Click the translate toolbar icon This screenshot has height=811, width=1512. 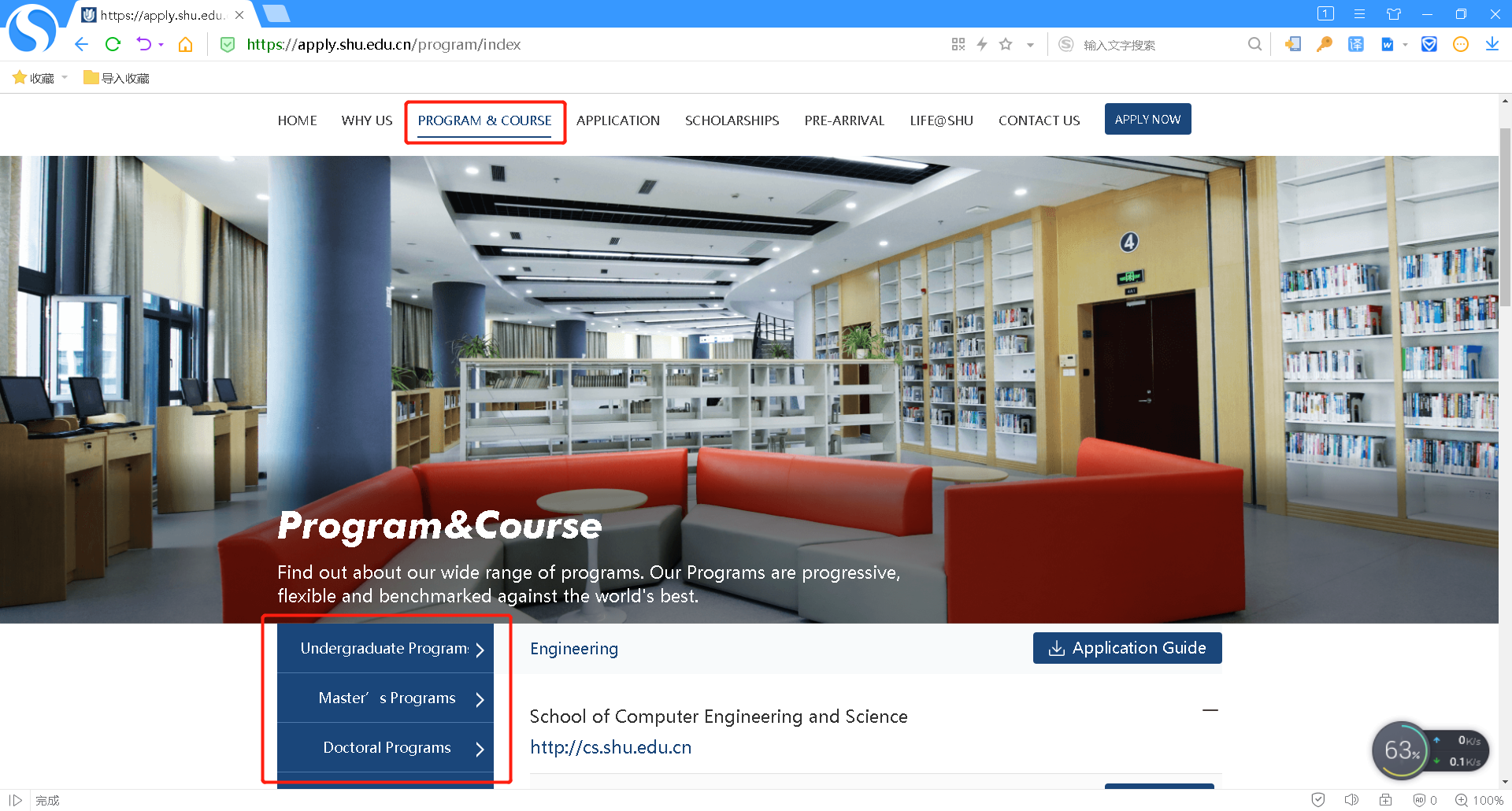coord(1356,45)
